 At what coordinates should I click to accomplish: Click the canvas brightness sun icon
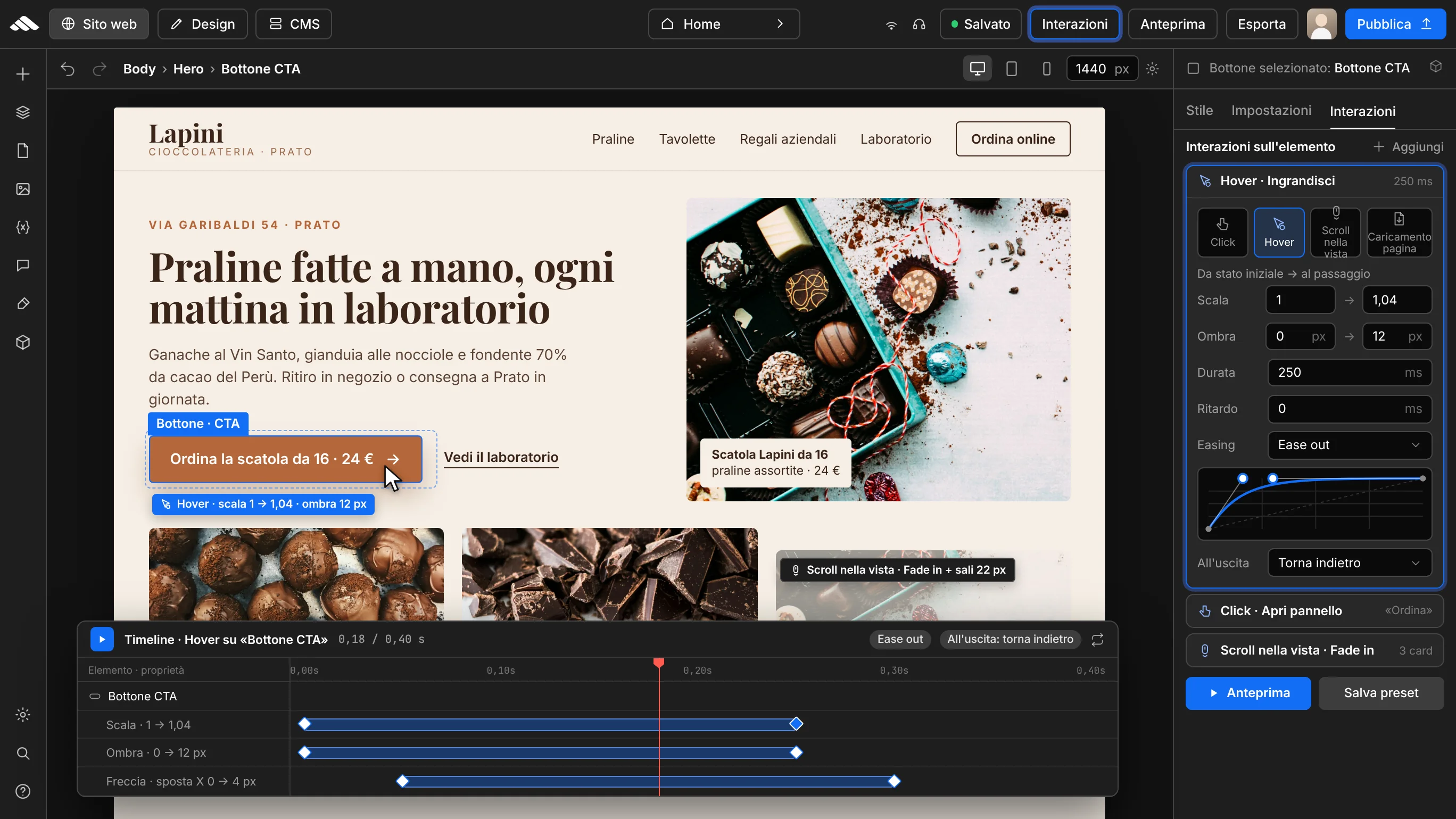1153,69
